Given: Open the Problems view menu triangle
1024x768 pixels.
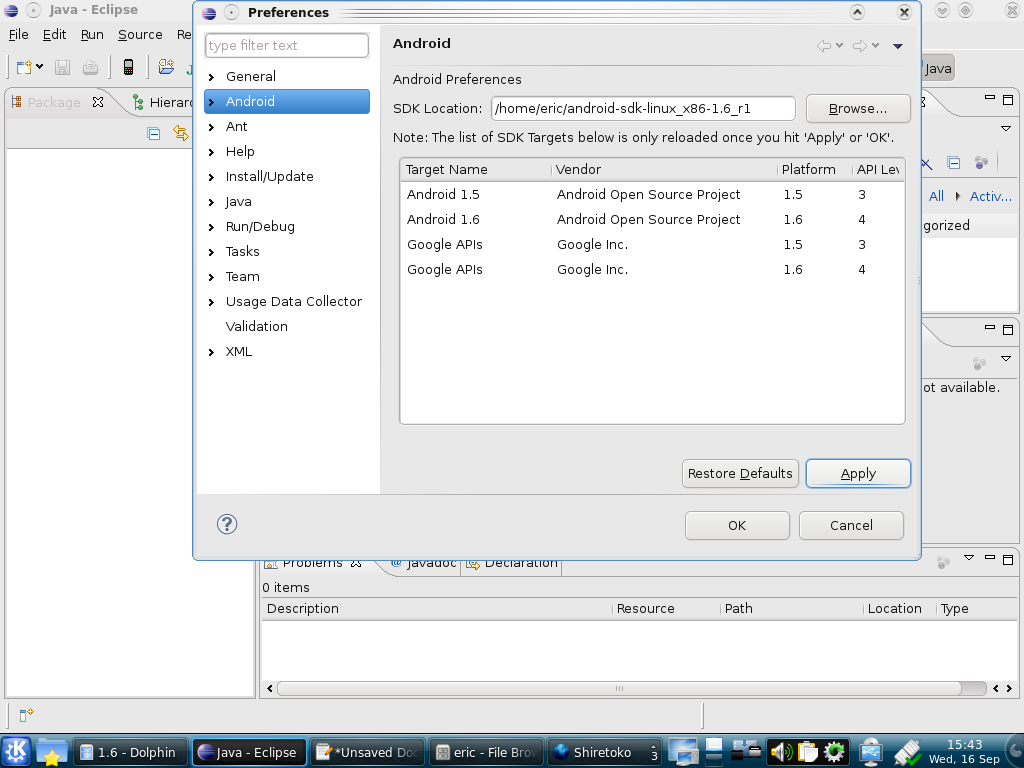Looking at the screenshot, I should (969, 558).
